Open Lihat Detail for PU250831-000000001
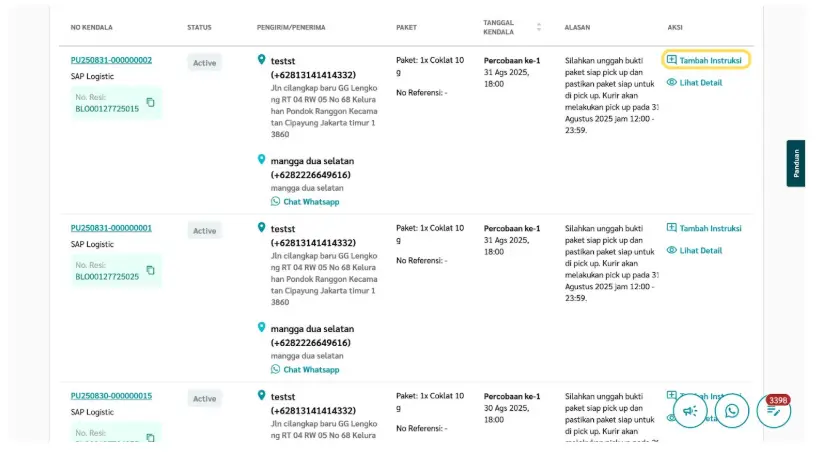The width and height of the screenshot is (817, 454). click(x=694, y=250)
